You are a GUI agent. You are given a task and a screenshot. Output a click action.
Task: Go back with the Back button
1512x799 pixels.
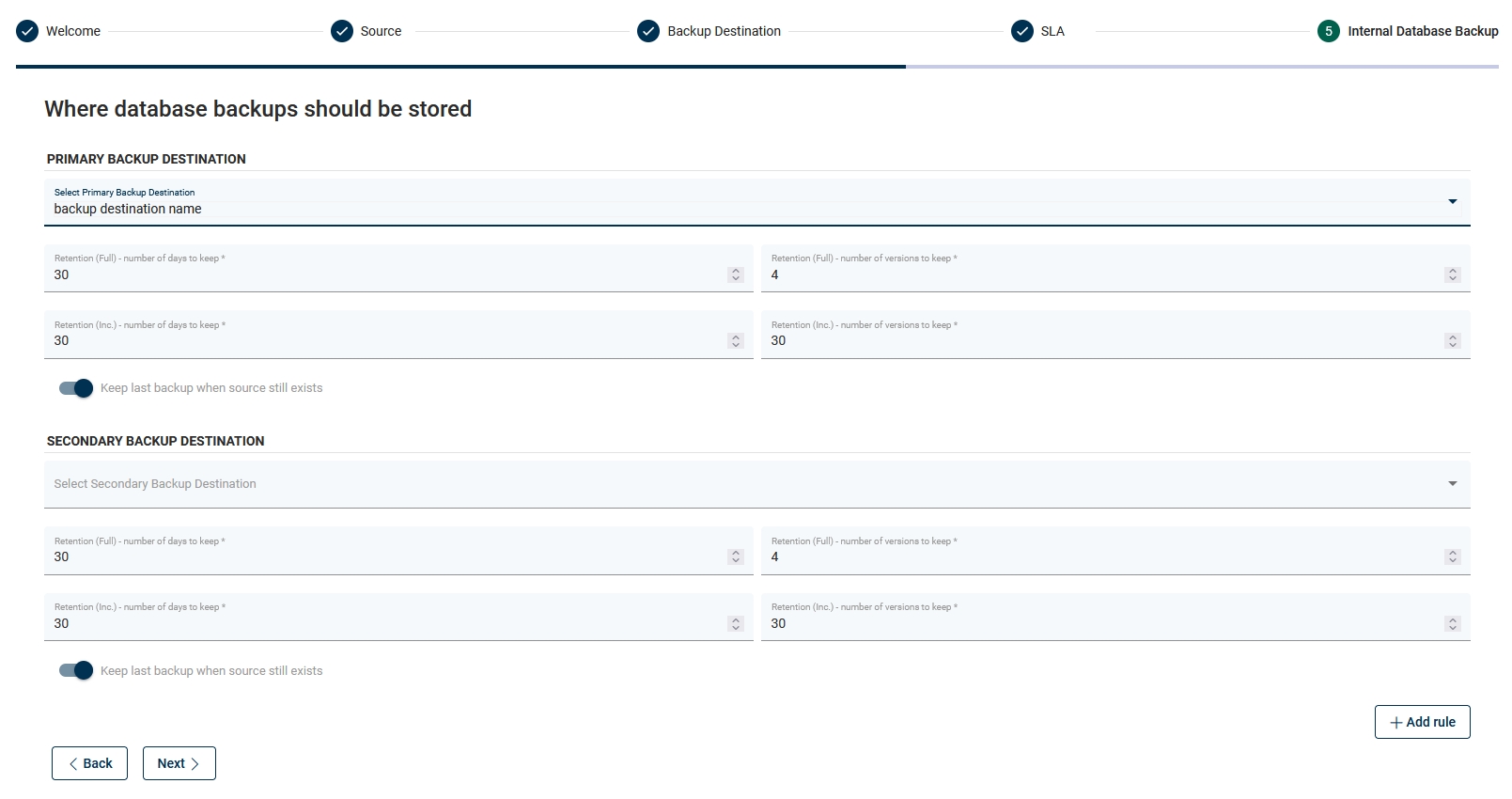pyautogui.click(x=89, y=763)
